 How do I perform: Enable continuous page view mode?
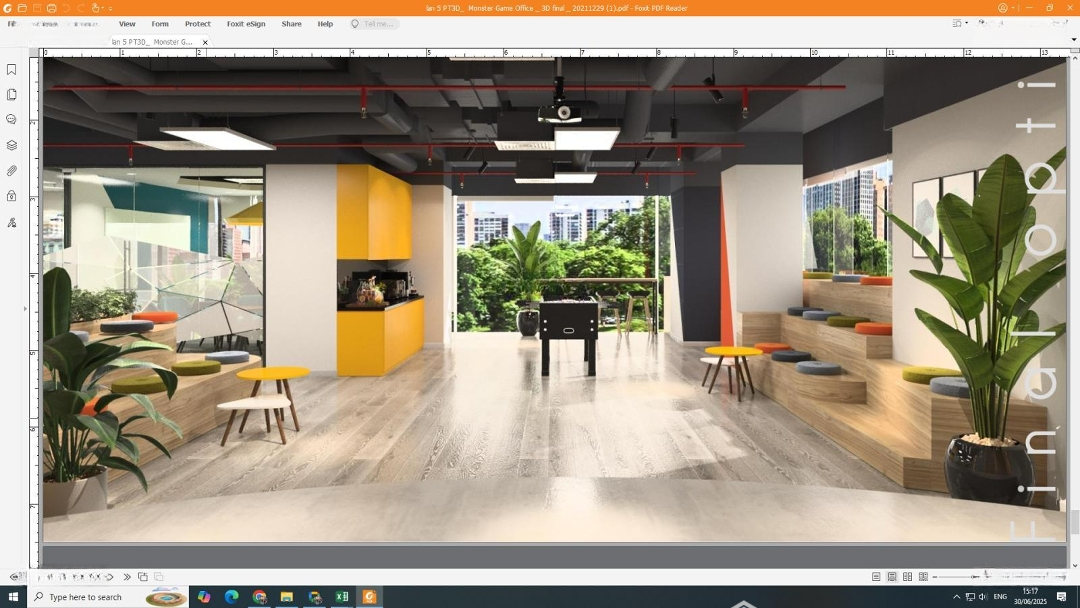coord(892,577)
